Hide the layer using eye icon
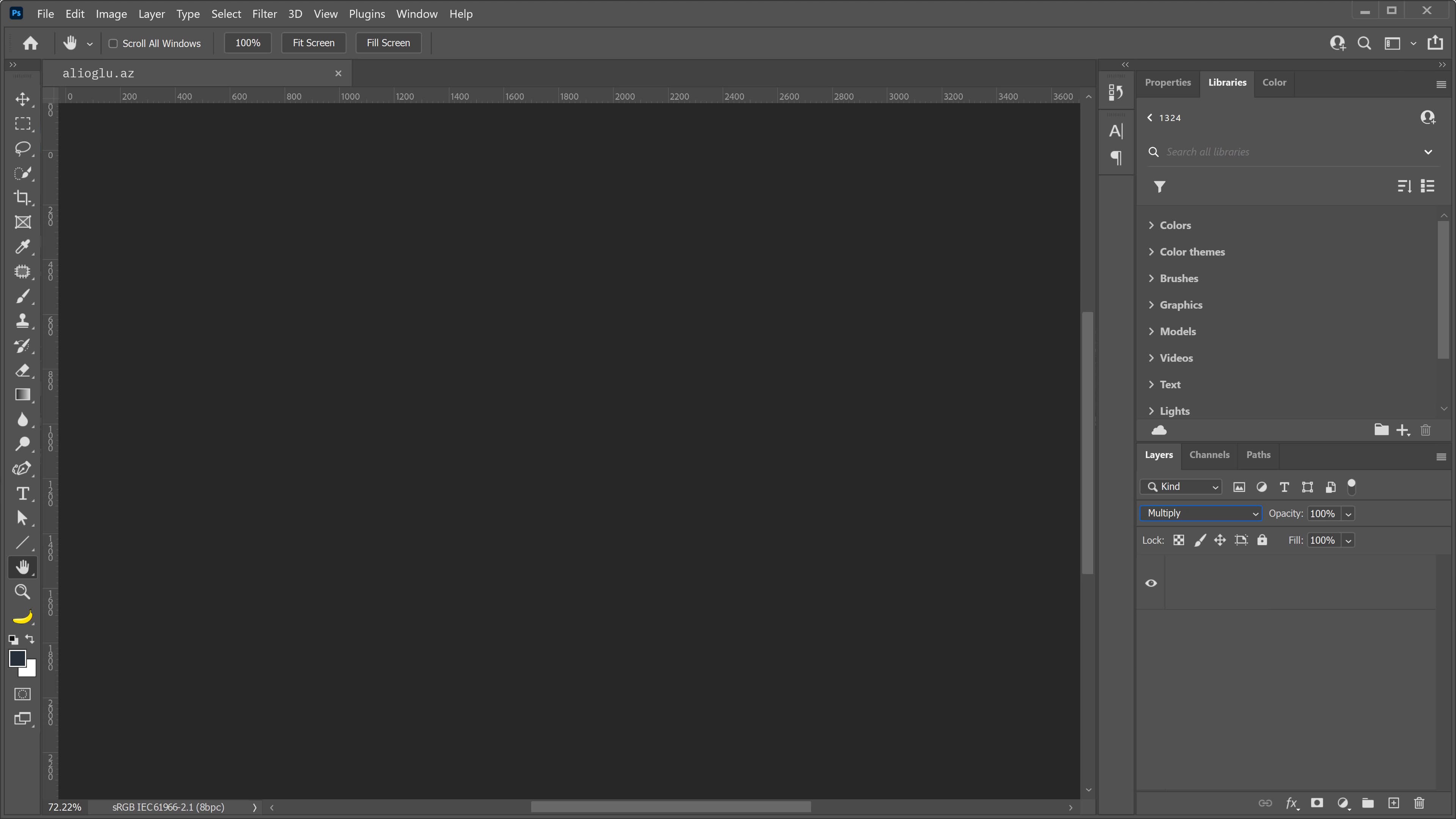 [1151, 583]
